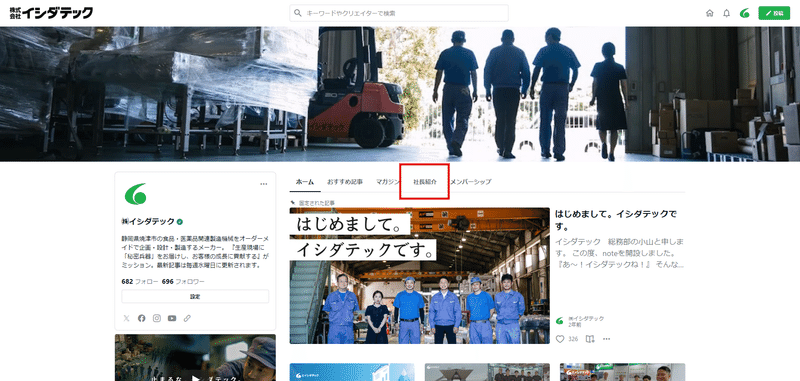Add pinned article to magazine icon
The image size is (800, 381).
(x=590, y=339)
